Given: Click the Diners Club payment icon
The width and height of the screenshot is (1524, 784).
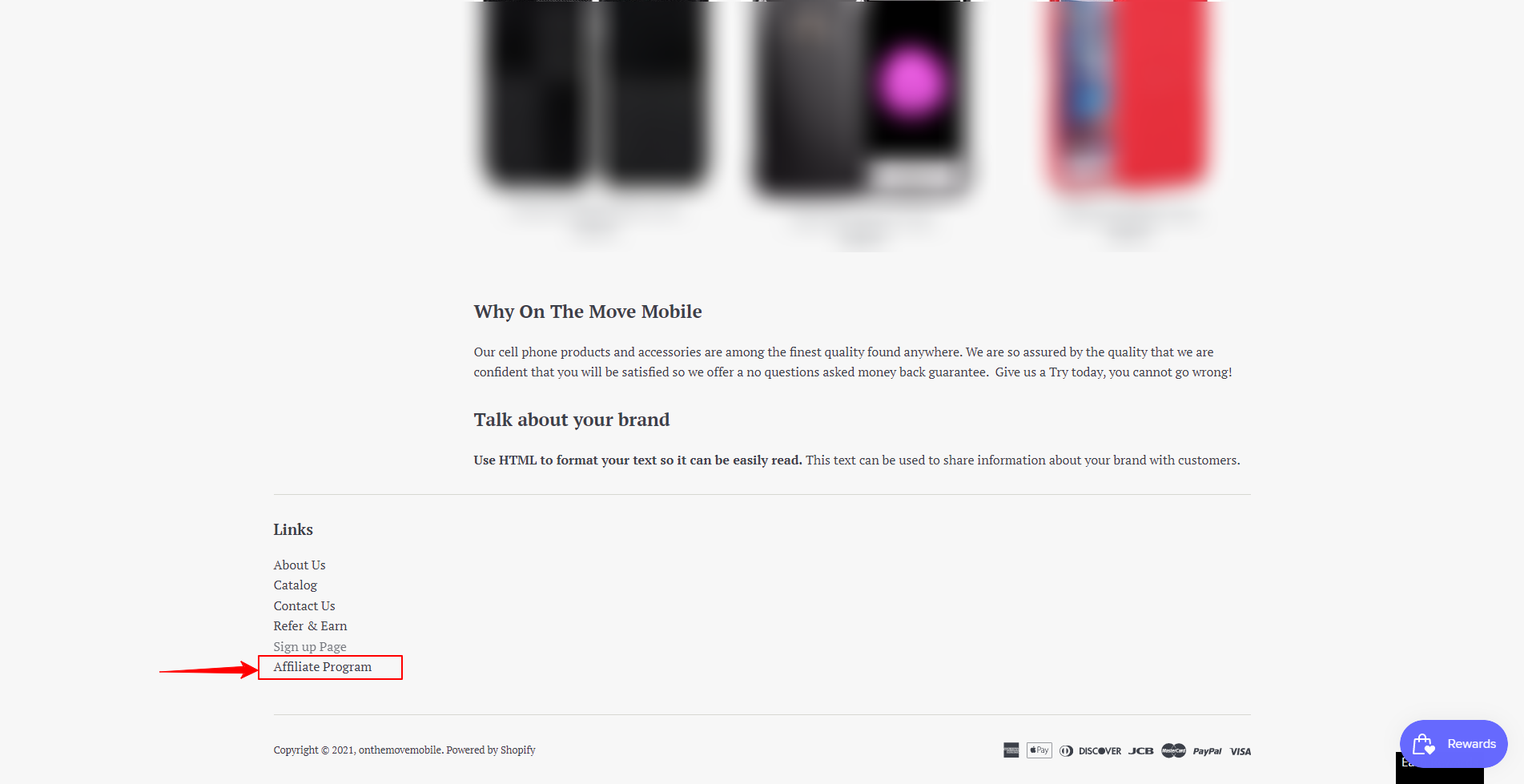Looking at the screenshot, I should tap(1066, 750).
